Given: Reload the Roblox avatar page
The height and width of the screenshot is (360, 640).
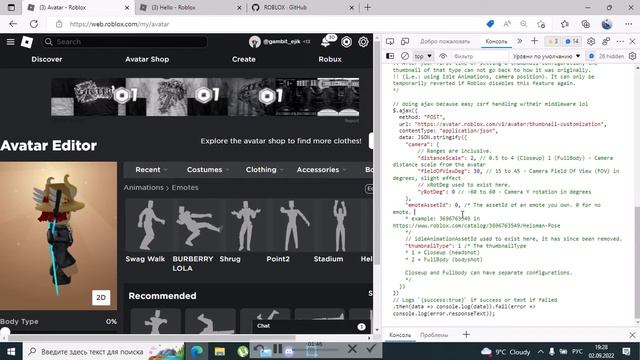Looking at the screenshot, I should tap(34, 24).
